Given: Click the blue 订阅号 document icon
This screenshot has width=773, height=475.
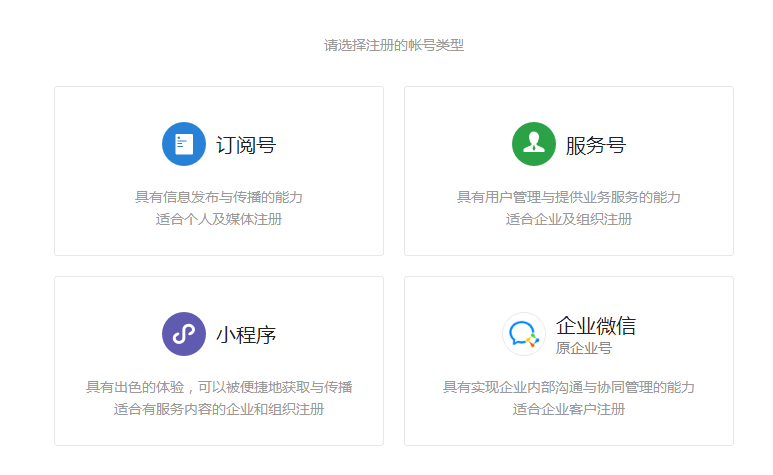Looking at the screenshot, I should 184,144.
